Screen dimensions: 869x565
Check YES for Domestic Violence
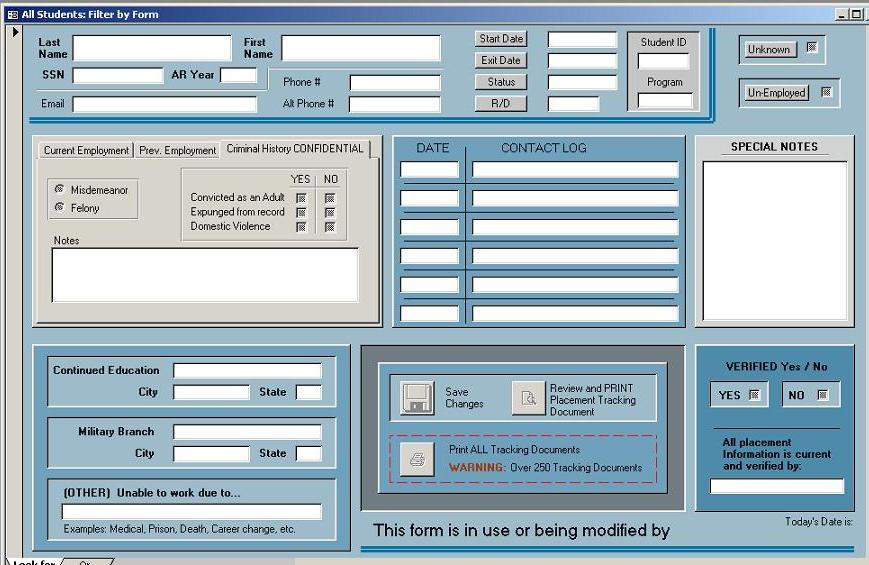point(301,227)
